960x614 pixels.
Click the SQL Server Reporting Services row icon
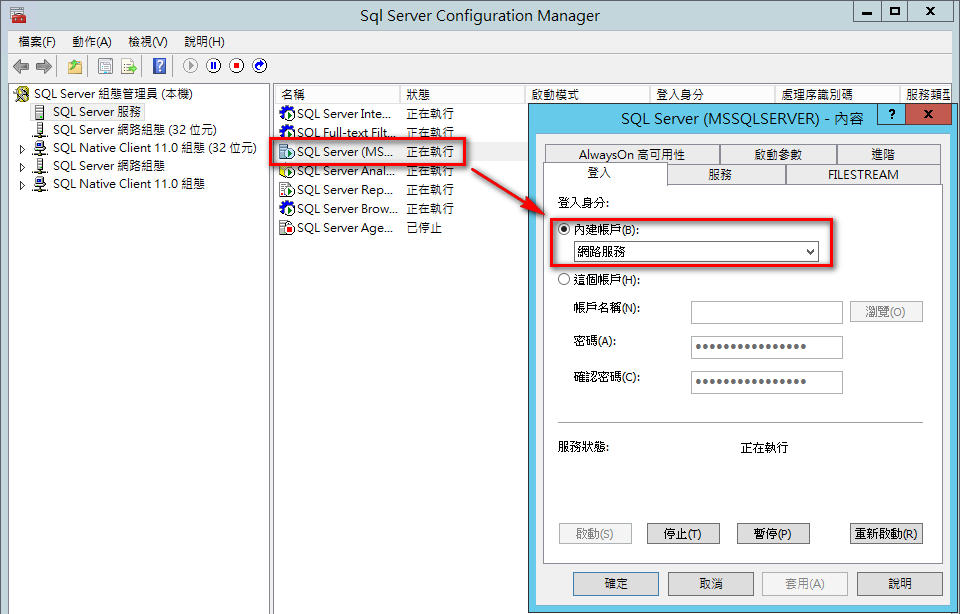point(287,190)
